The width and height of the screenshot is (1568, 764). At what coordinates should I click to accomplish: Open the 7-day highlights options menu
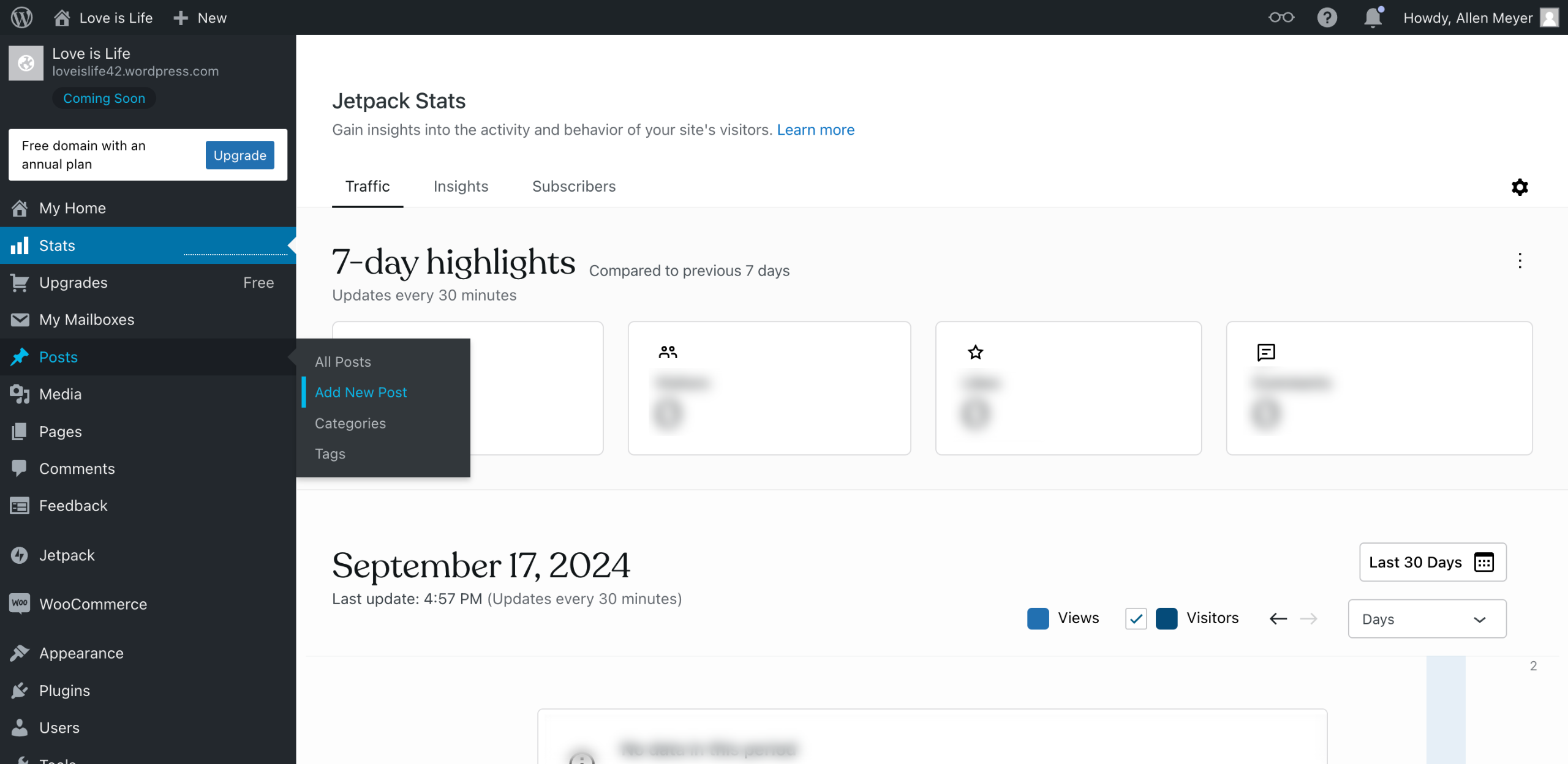pyautogui.click(x=1520, y=261)
